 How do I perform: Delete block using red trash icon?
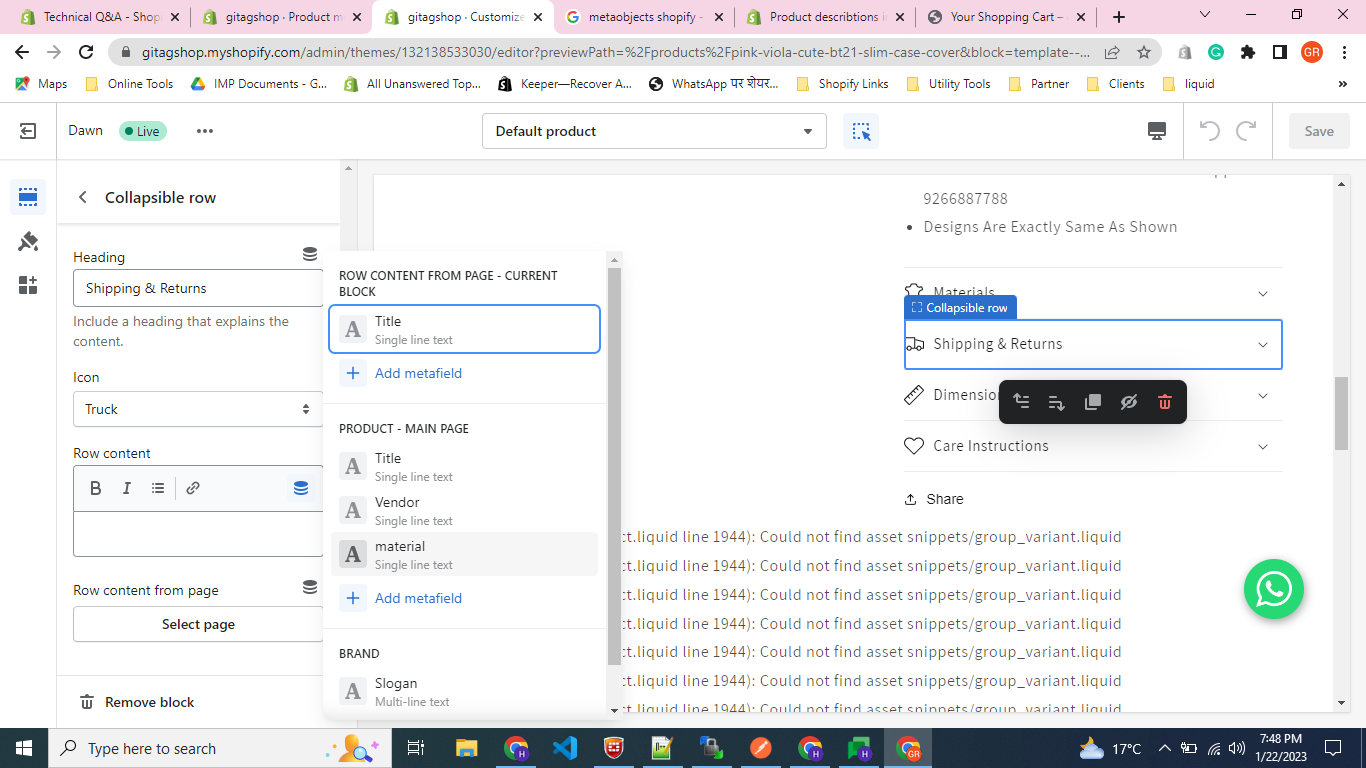tap(1165, 402)
